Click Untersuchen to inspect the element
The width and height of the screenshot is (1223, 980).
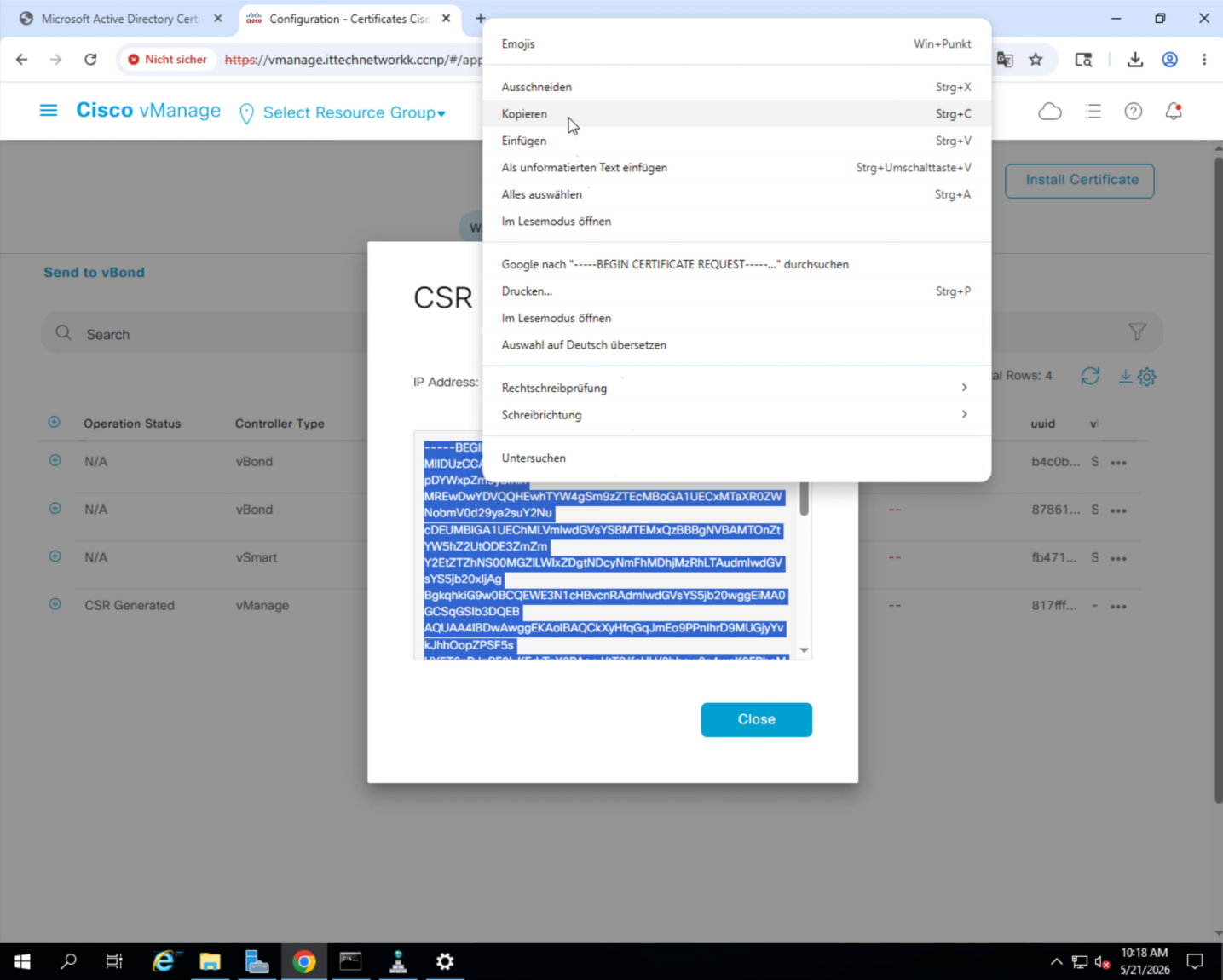click(x=736, y=458)
